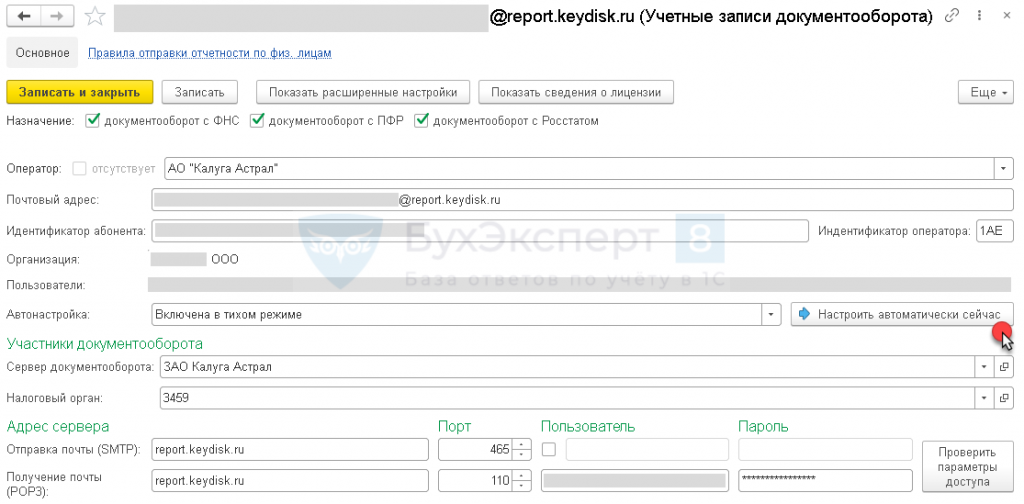Open Налоговый орган item with open icon
1024x504 pixels.
1003,397
